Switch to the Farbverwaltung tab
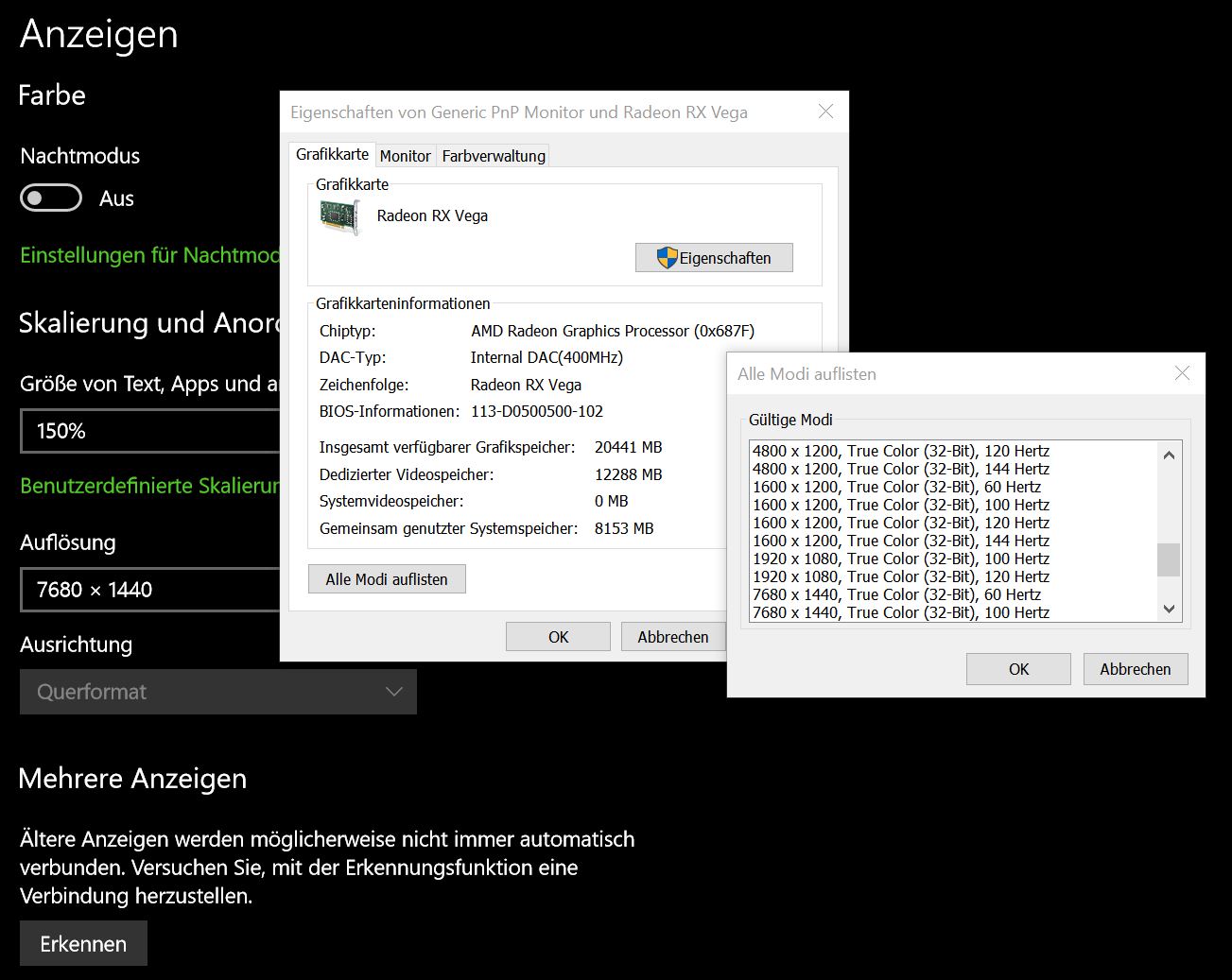Screen dimensions: 1232x980 click(x=494, y=156)
